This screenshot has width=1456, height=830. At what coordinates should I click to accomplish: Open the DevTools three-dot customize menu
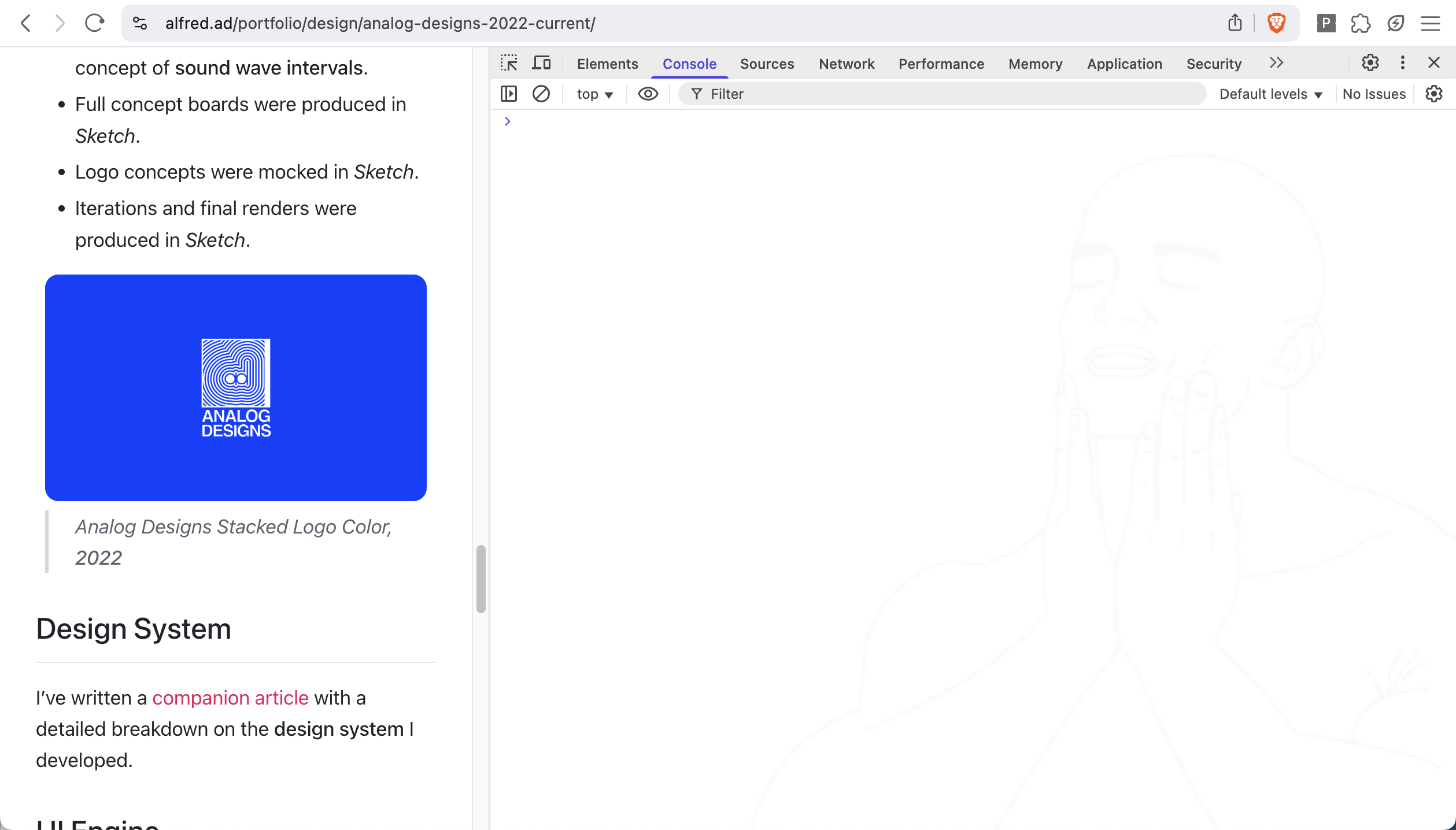click(1402, 62)
